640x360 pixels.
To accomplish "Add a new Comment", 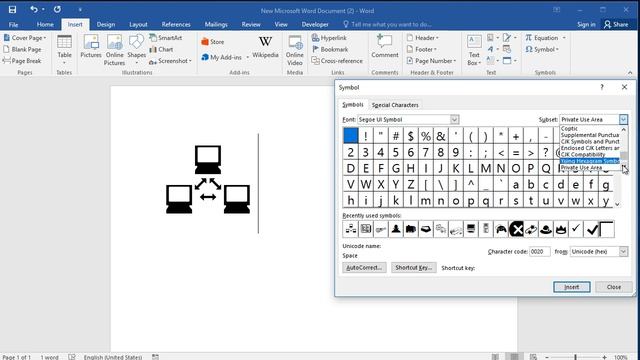I will point(384,47).
